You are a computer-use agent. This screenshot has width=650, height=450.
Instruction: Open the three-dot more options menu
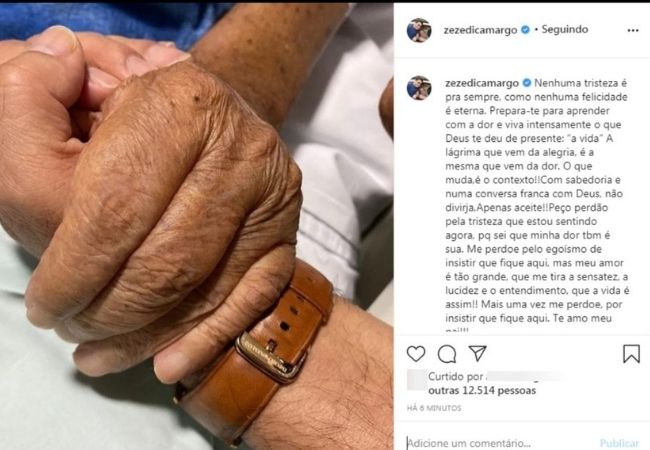click(x=633, y=30)
